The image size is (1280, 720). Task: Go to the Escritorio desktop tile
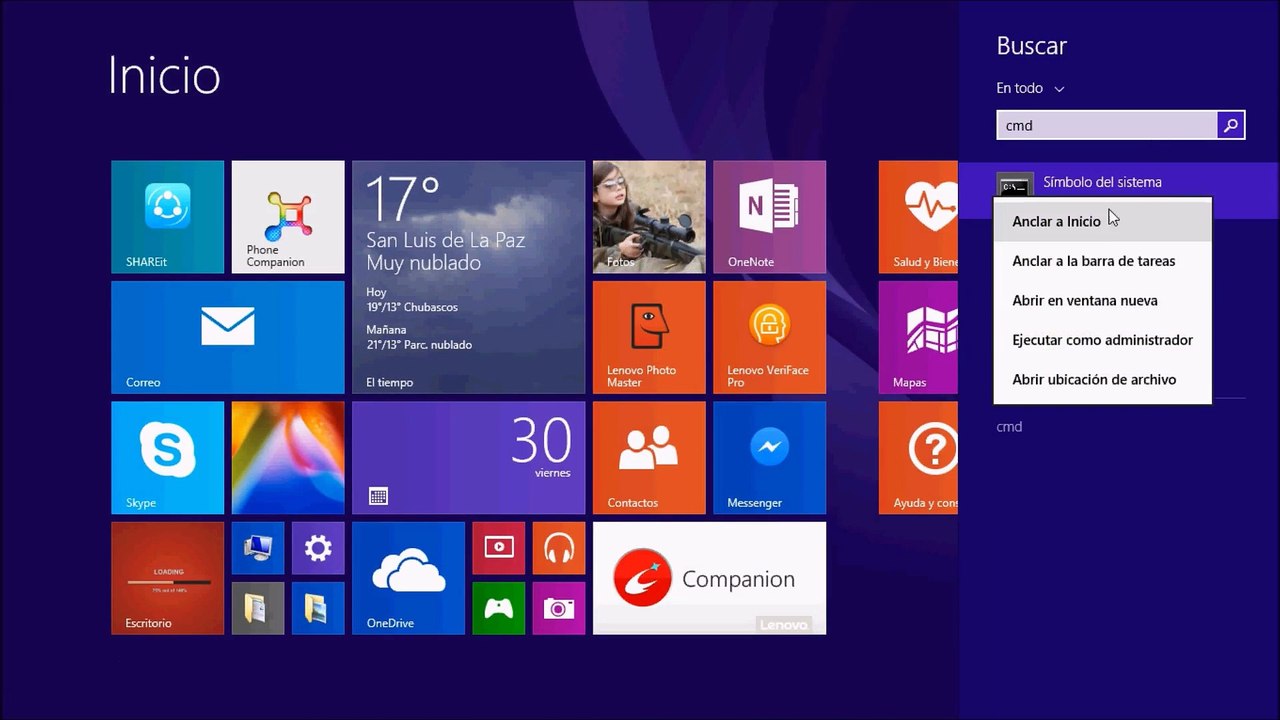pyautogui.click(x=167, y=578)
